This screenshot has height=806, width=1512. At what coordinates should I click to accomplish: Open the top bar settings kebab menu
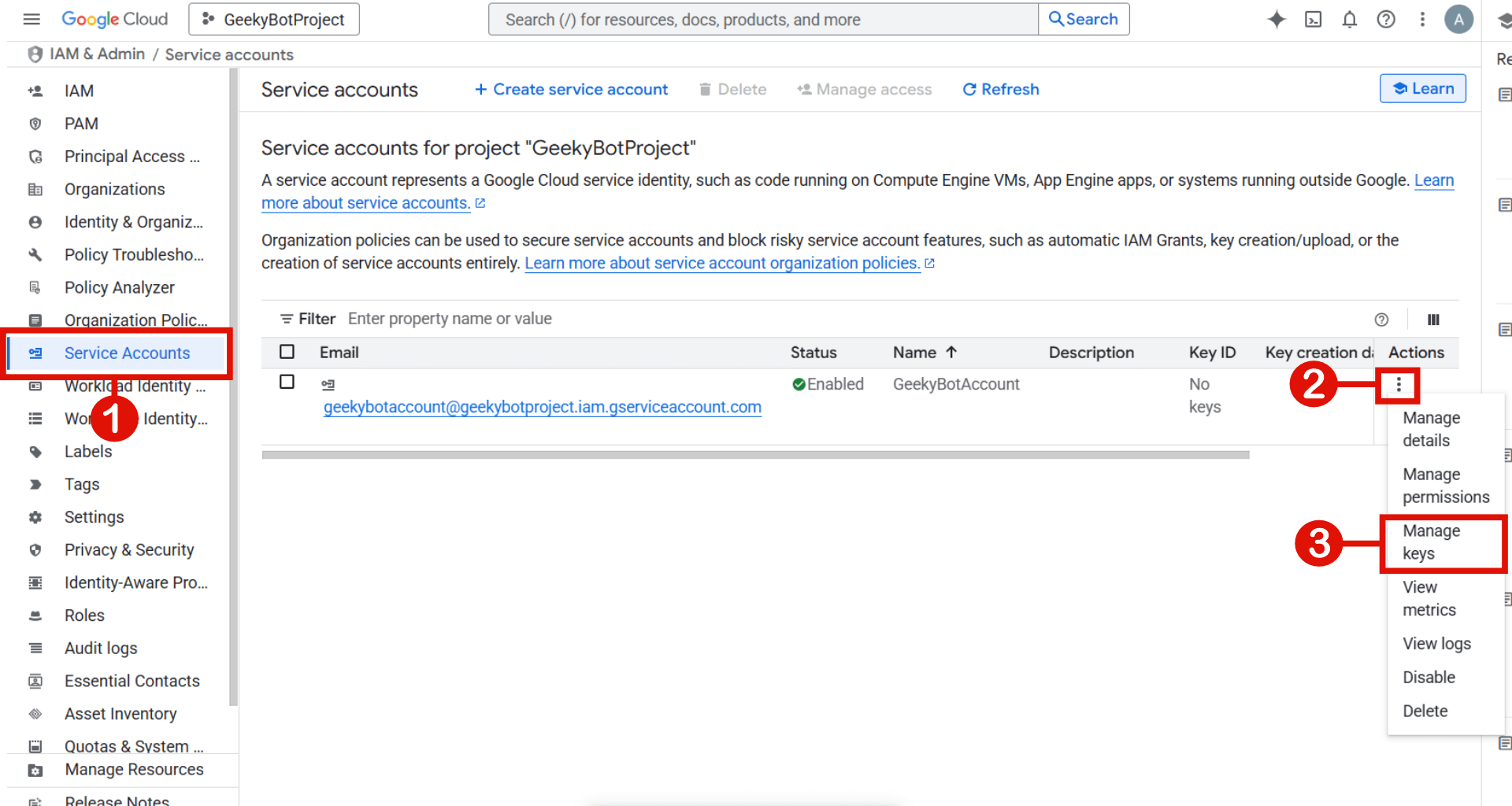tap(1422, 19)
